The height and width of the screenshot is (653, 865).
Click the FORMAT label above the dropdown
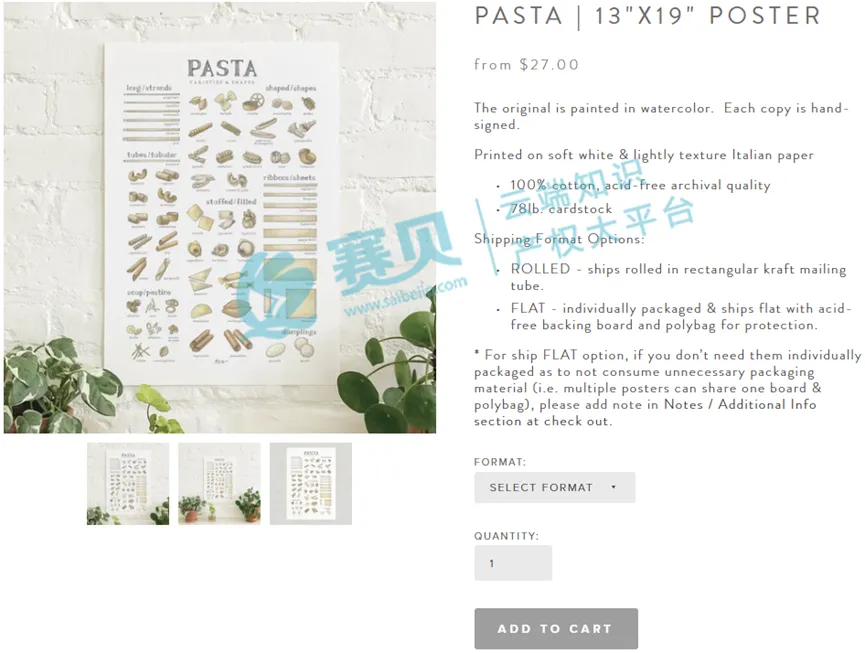tap(500, 462)
